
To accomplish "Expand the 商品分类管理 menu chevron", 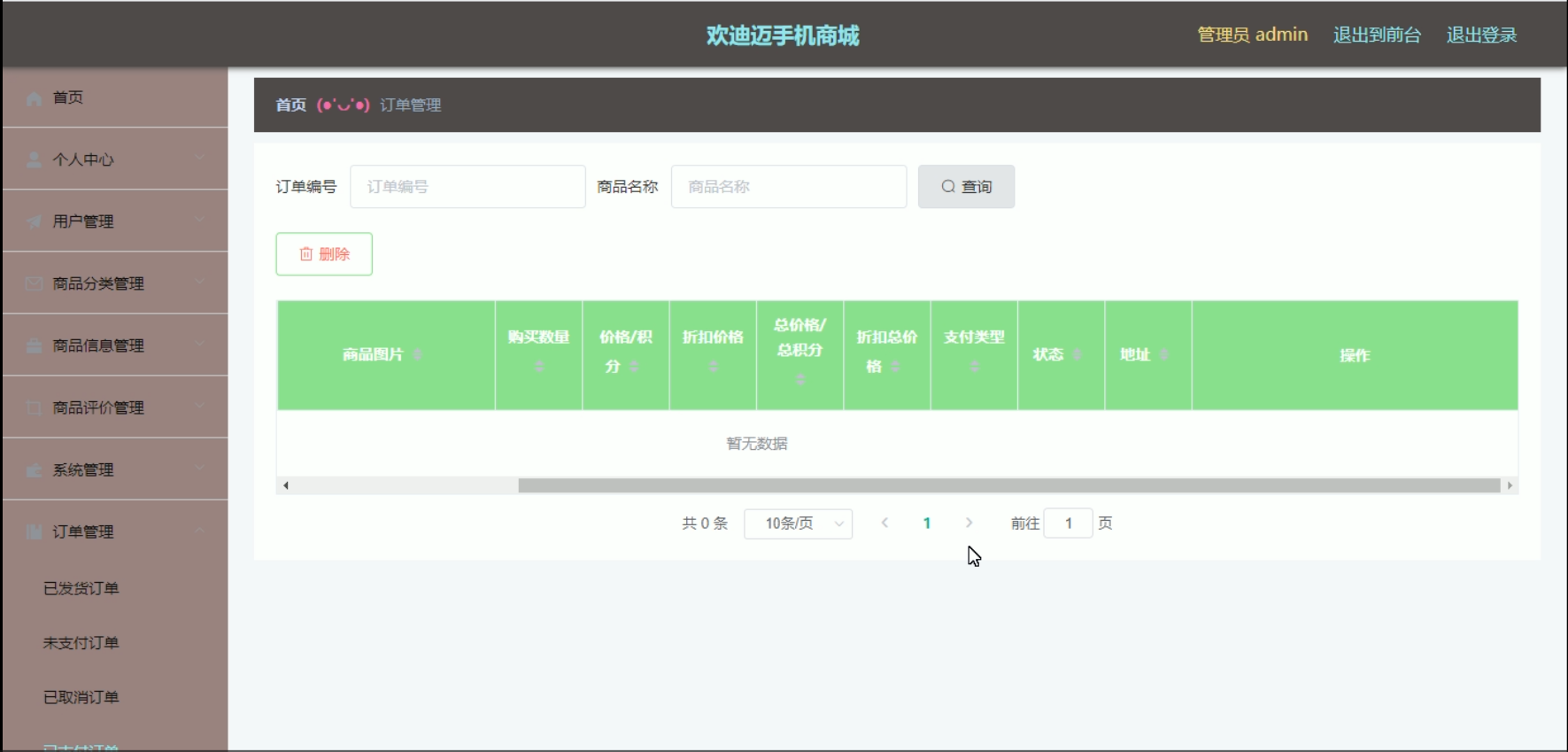I will (199, 282).
